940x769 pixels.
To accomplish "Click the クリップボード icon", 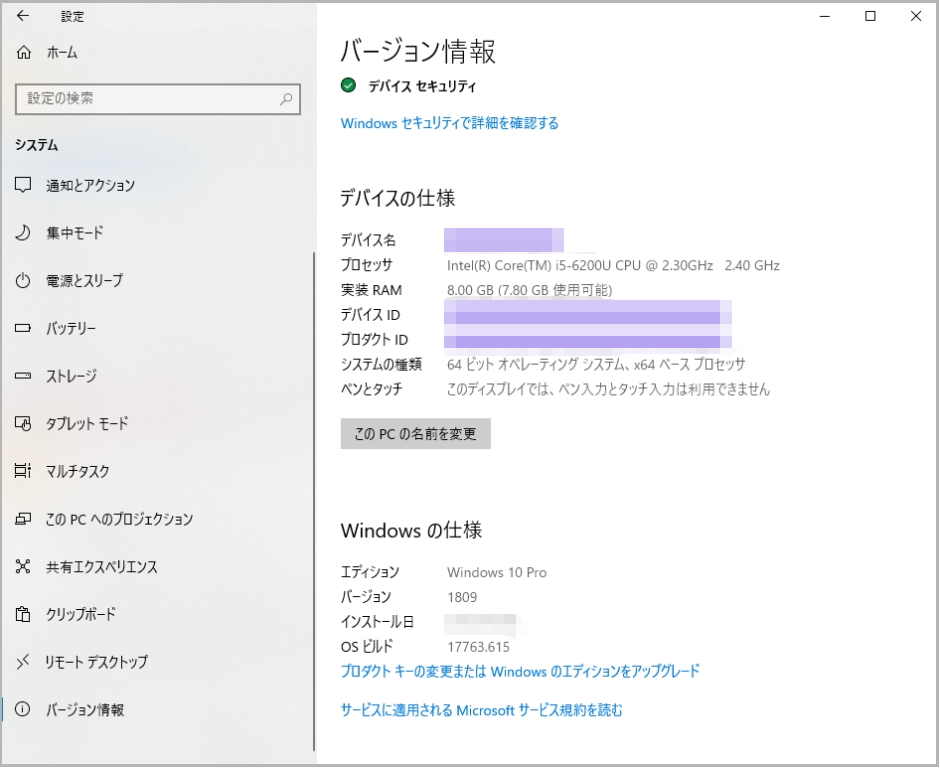I will point(23,614).
